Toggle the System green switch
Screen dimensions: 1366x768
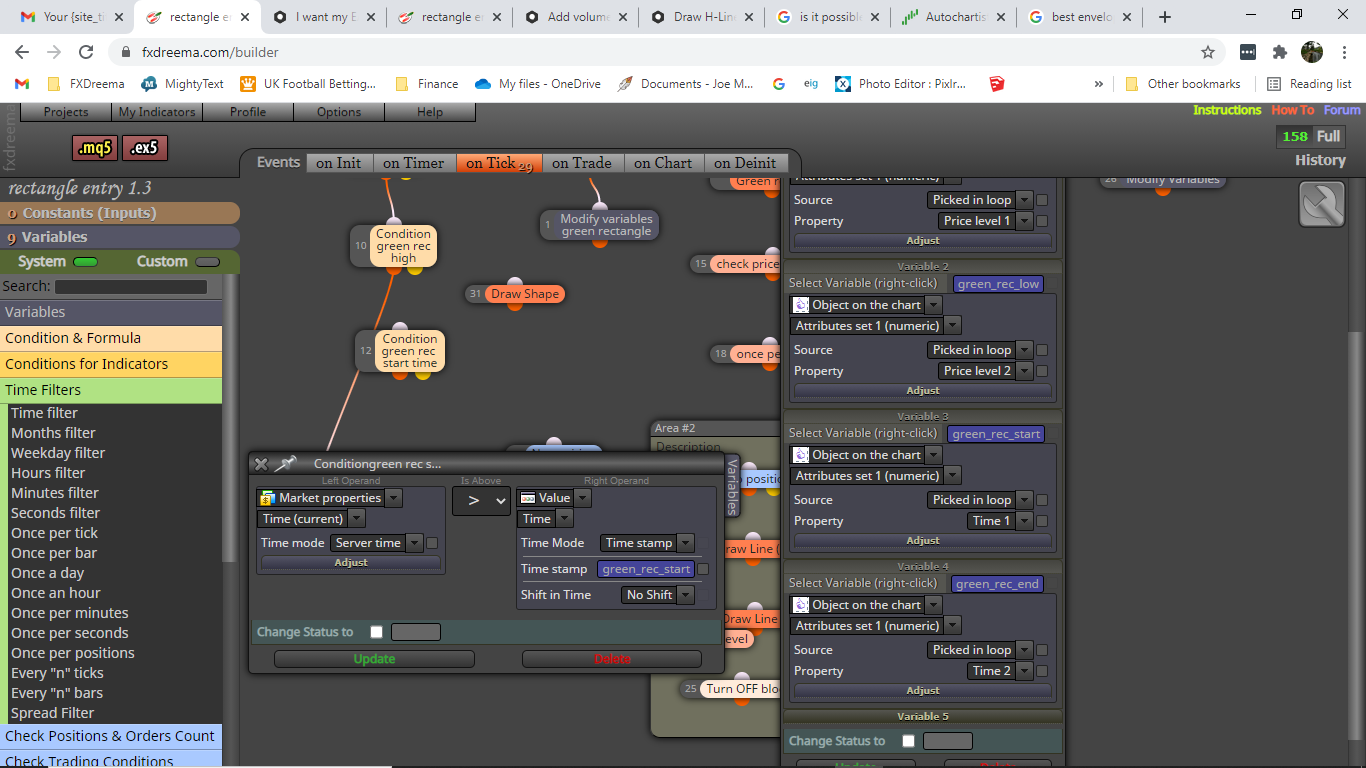click(86, 262)
